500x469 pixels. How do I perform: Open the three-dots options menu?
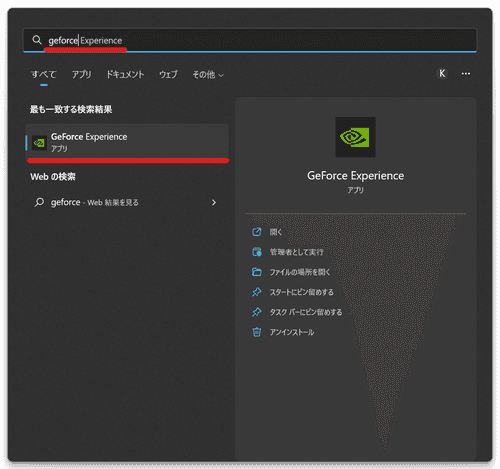click(x=466, y=74)
